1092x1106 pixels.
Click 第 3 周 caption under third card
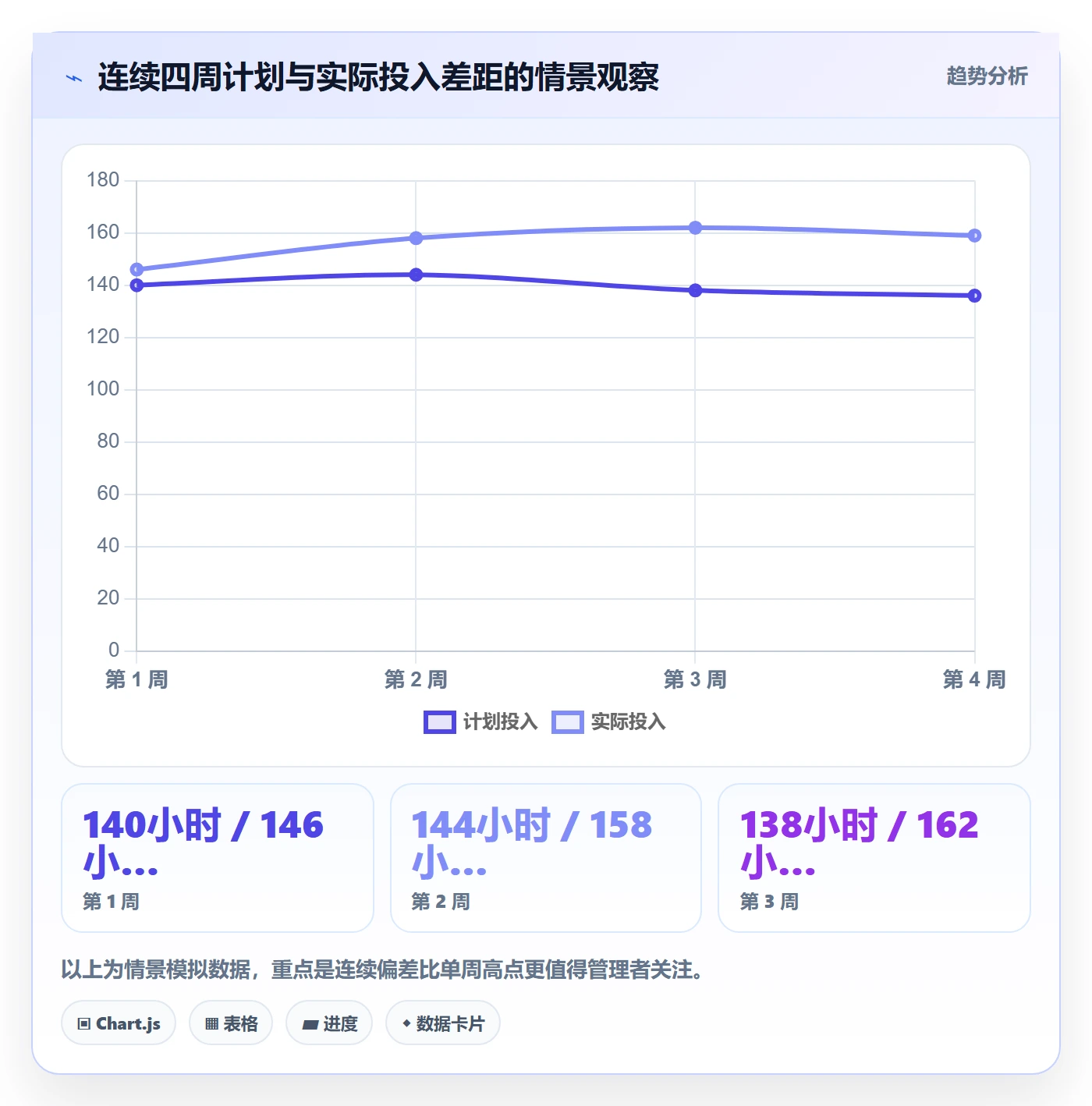click(x=769, y=902)
